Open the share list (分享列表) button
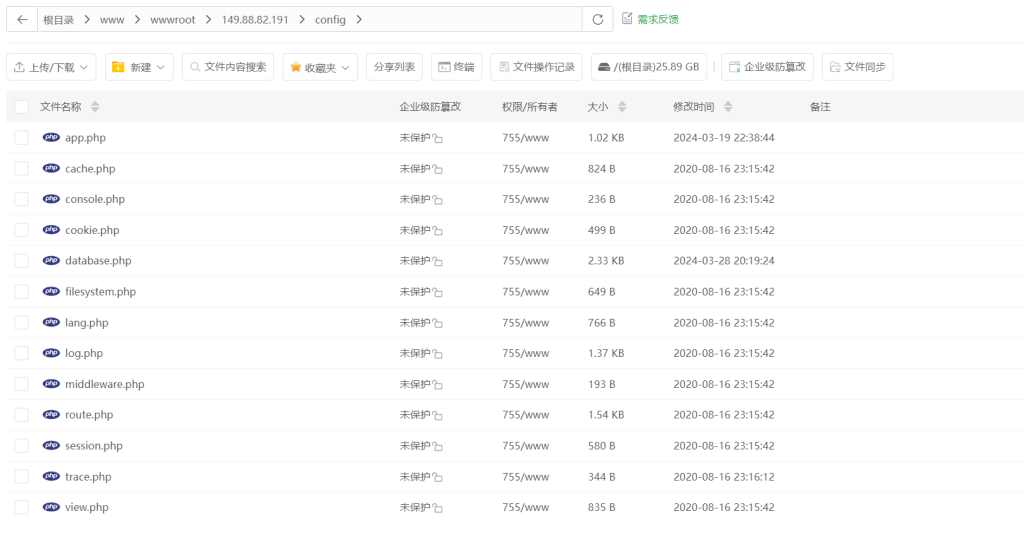Viewport: 1024px width, 549px height. point(394,67)
